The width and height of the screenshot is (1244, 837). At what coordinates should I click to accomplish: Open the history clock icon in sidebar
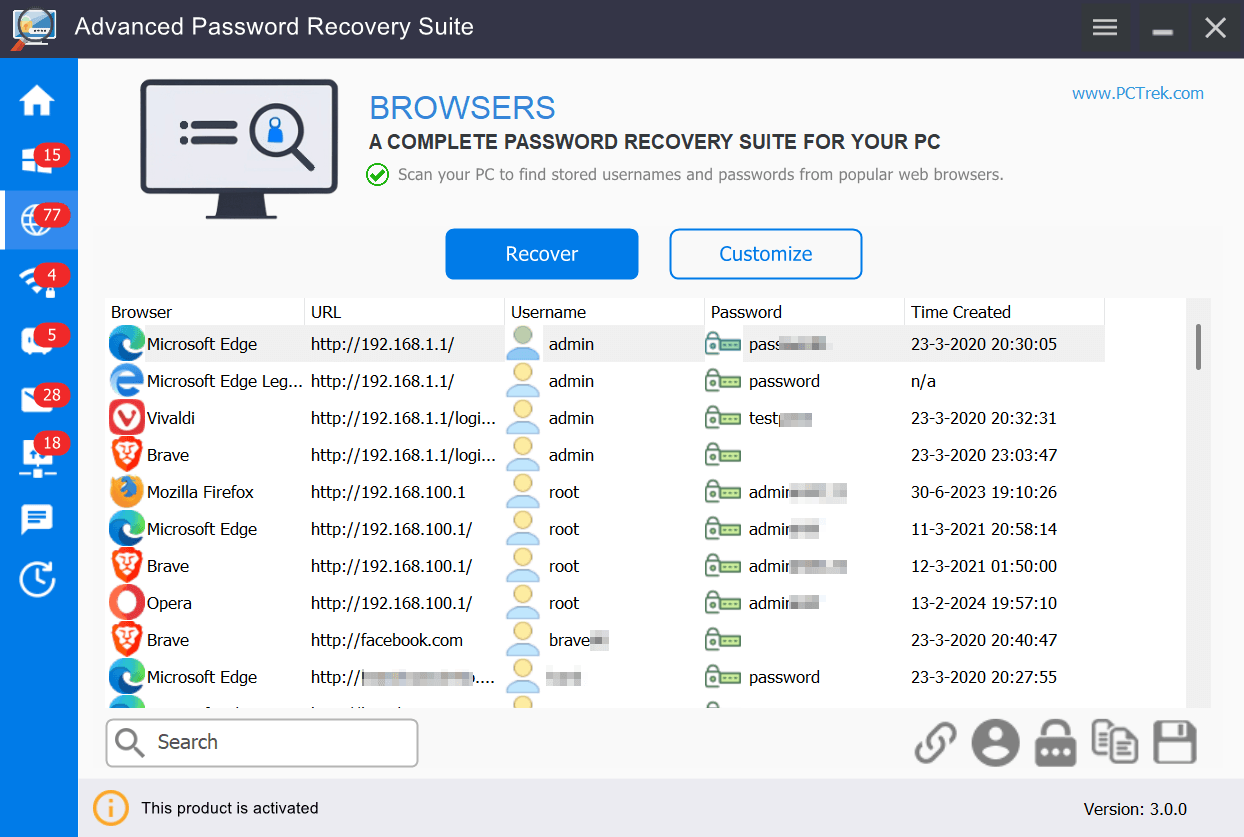38,579
